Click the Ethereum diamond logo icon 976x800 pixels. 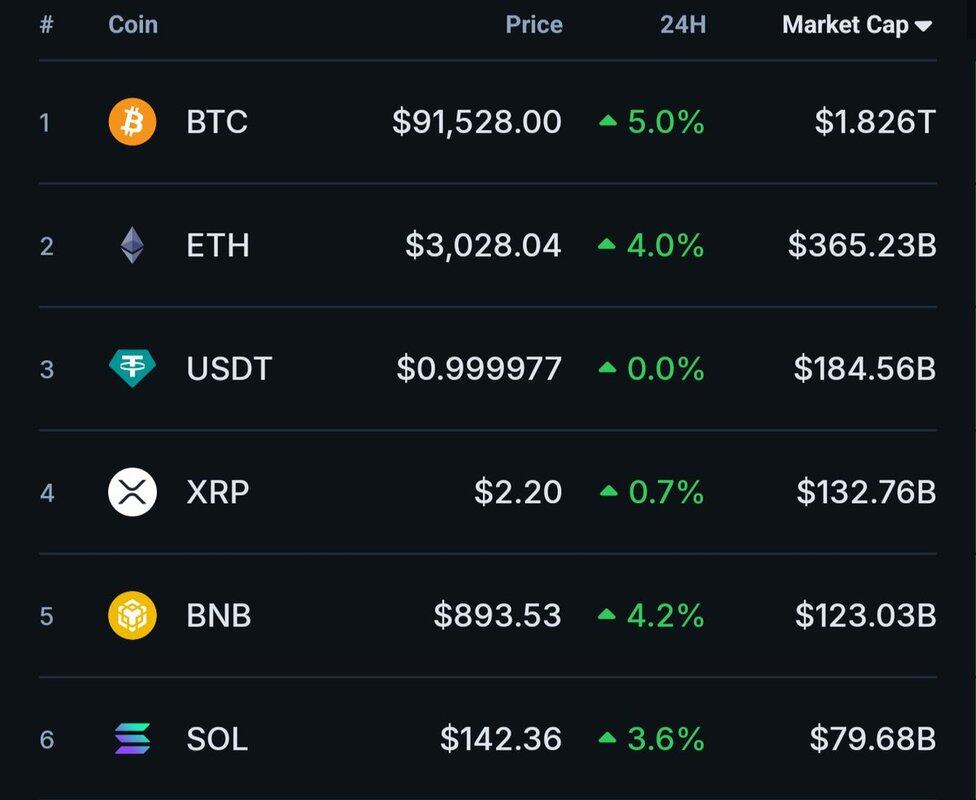pyautogui.click(x=132, y=246)
